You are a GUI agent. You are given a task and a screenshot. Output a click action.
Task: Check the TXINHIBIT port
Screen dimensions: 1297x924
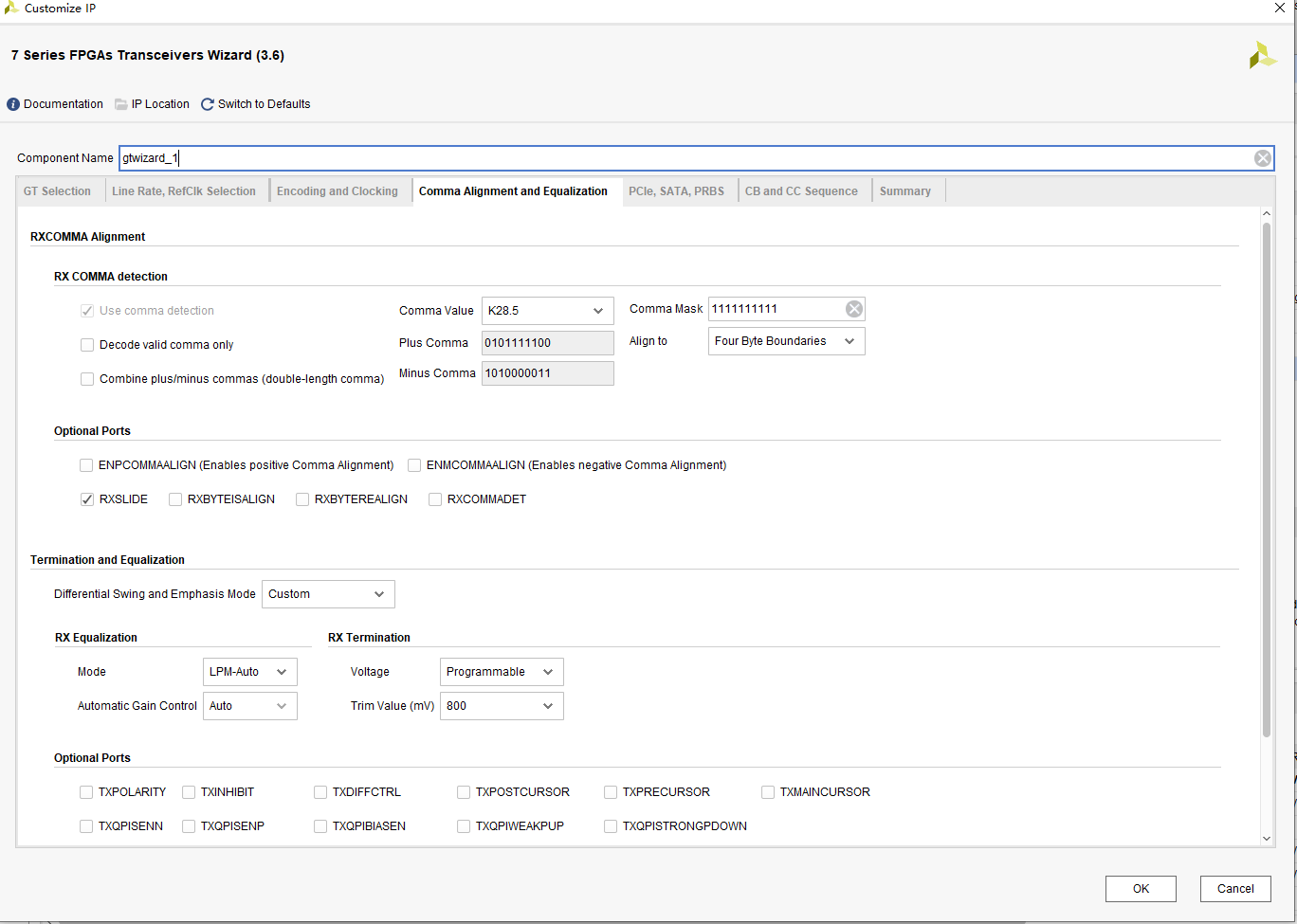189,792
